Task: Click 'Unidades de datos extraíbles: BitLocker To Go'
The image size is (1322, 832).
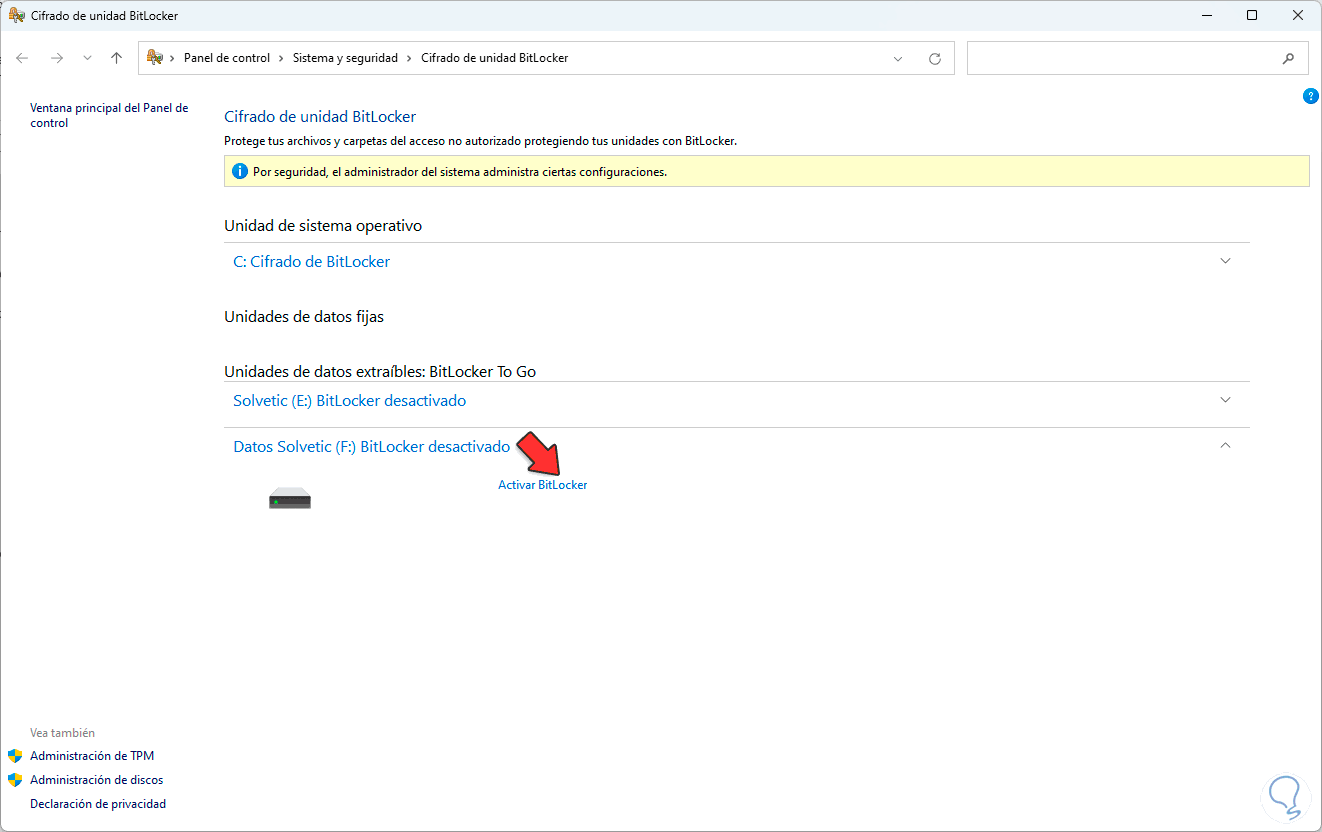Action: (x=380, y=372)
